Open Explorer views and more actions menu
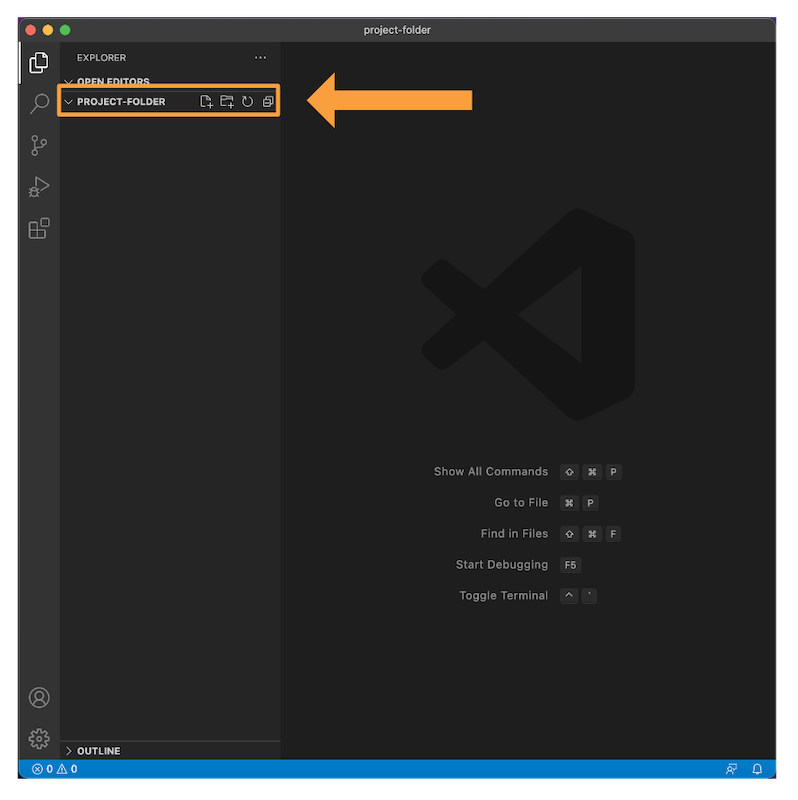Screen dimensions: 798x800 tap(260, 58)
